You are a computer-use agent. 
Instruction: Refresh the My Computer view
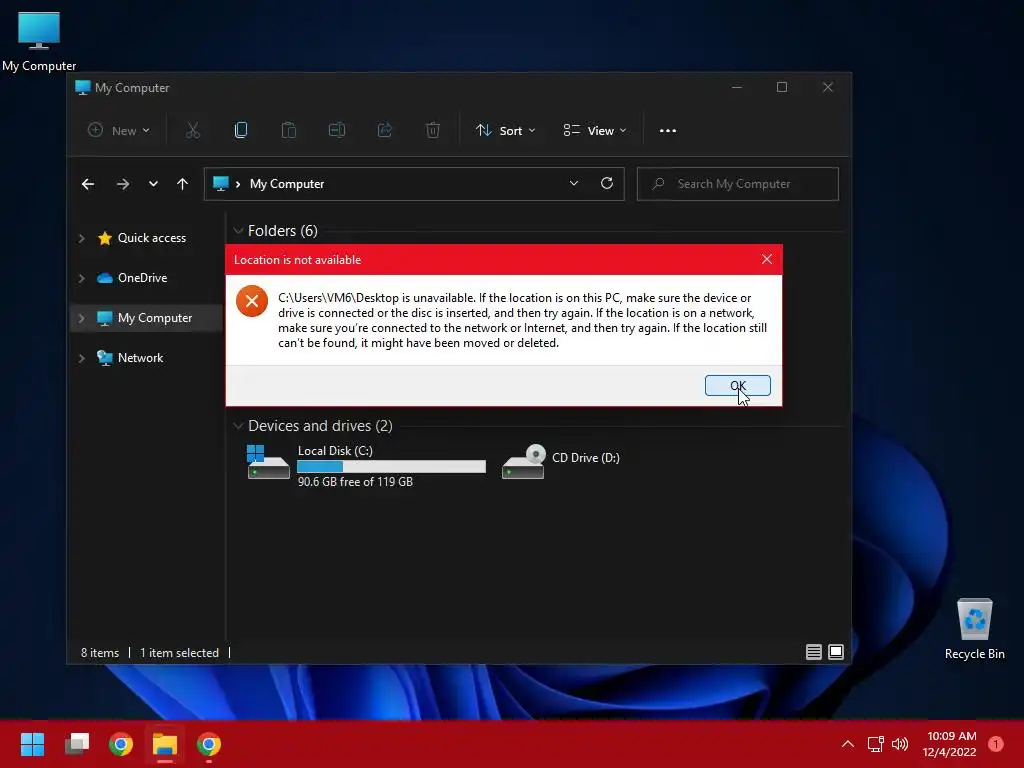[x=607, y=184]
